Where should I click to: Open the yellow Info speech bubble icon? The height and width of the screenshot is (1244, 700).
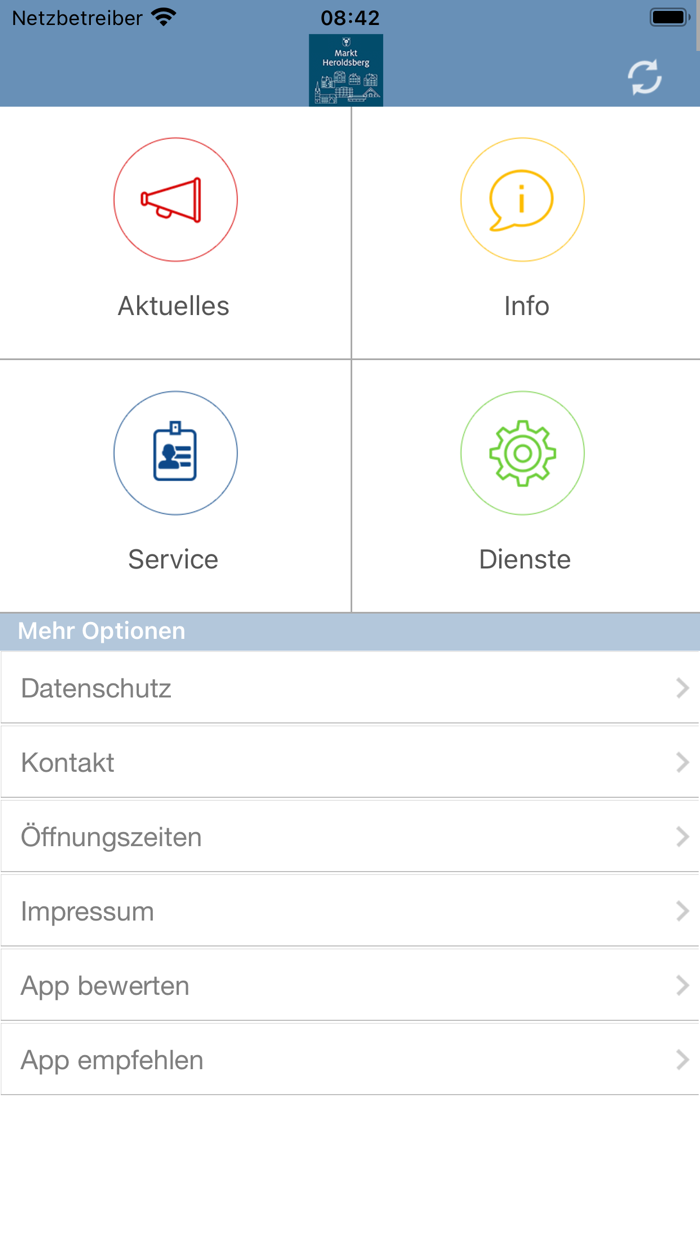pyautogui.click(x=522, y=200)
